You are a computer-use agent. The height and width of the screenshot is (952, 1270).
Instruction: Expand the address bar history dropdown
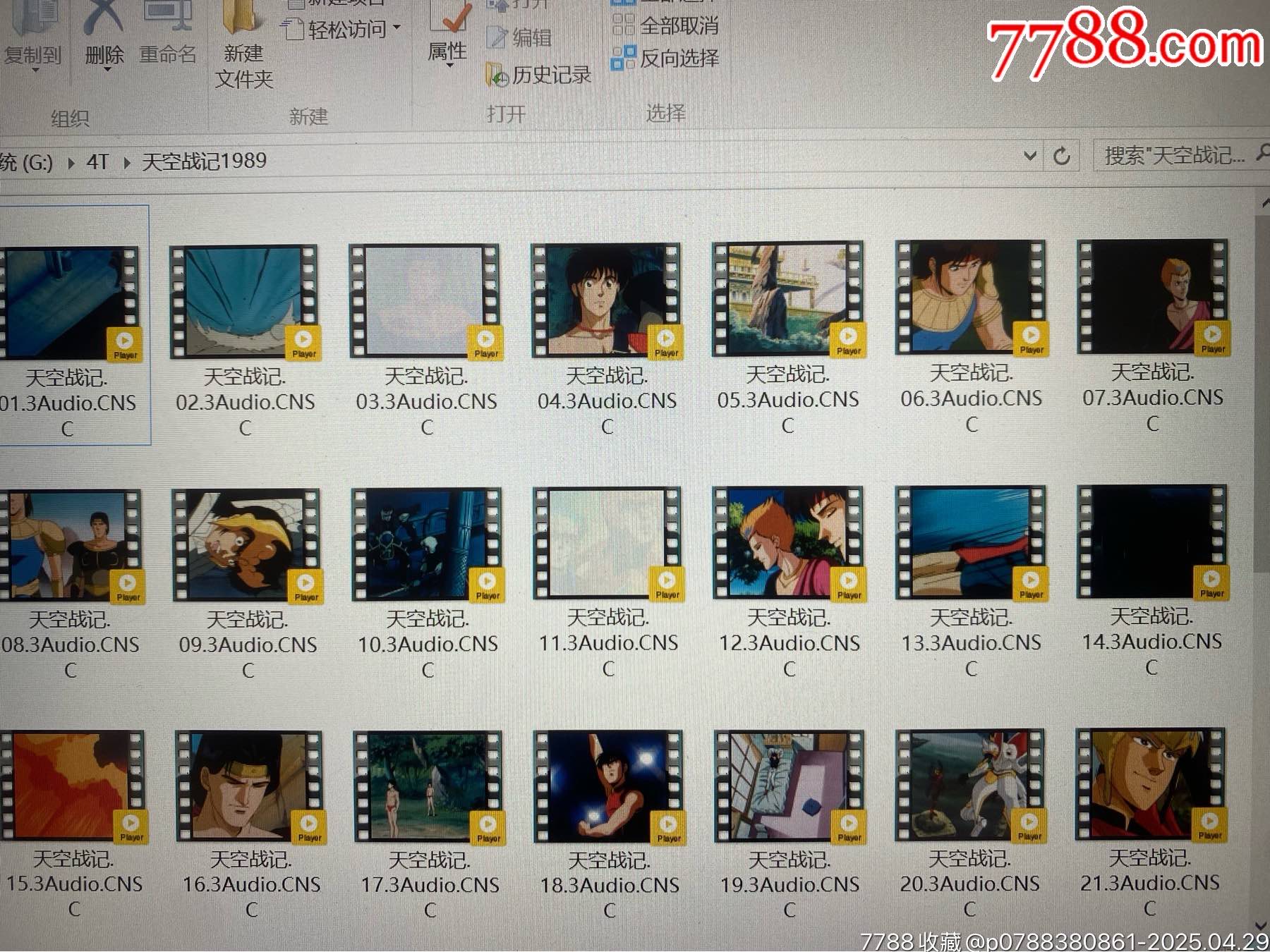[1030, 157]
